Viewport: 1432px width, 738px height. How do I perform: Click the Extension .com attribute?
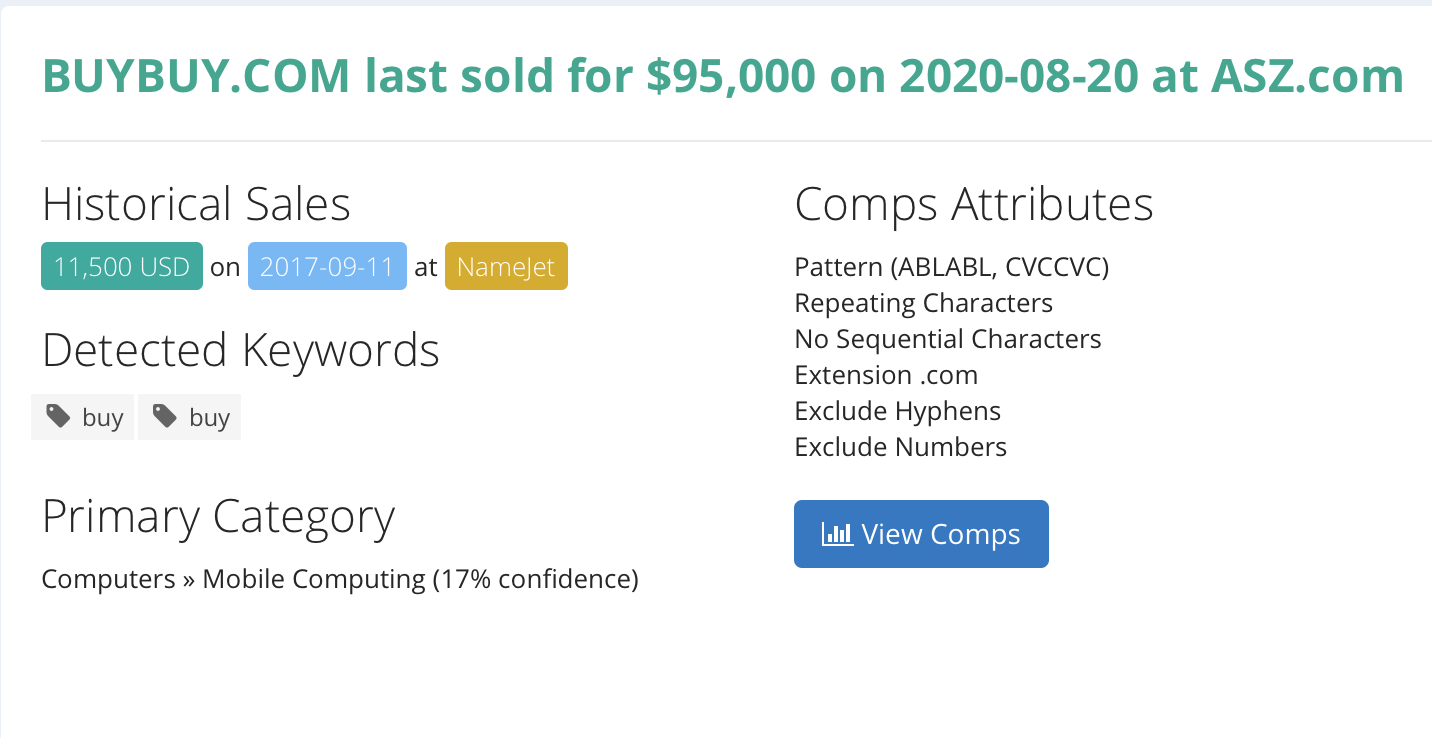click(x=886, y=375)
